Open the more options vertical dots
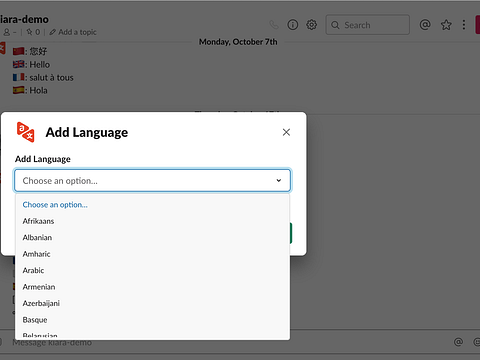 [464, 25]
